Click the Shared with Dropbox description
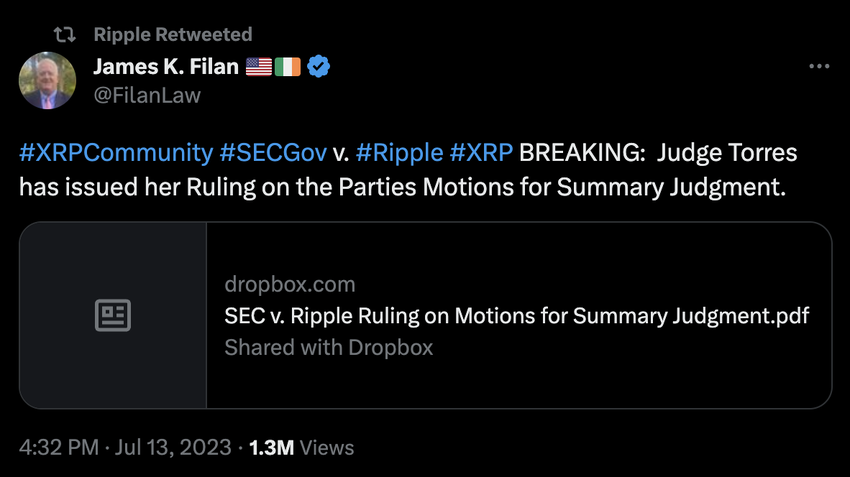 click(x=329, y=347)
